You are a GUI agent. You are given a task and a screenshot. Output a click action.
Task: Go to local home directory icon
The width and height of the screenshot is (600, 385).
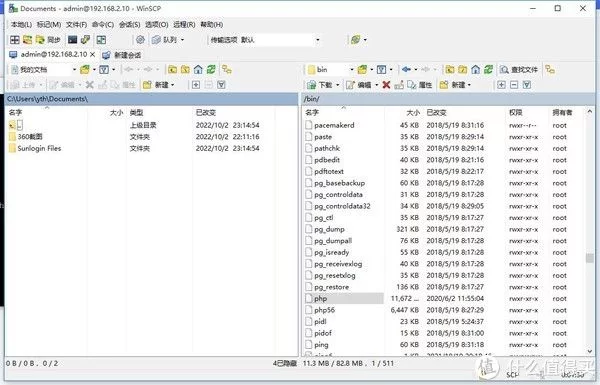(198, 70)
